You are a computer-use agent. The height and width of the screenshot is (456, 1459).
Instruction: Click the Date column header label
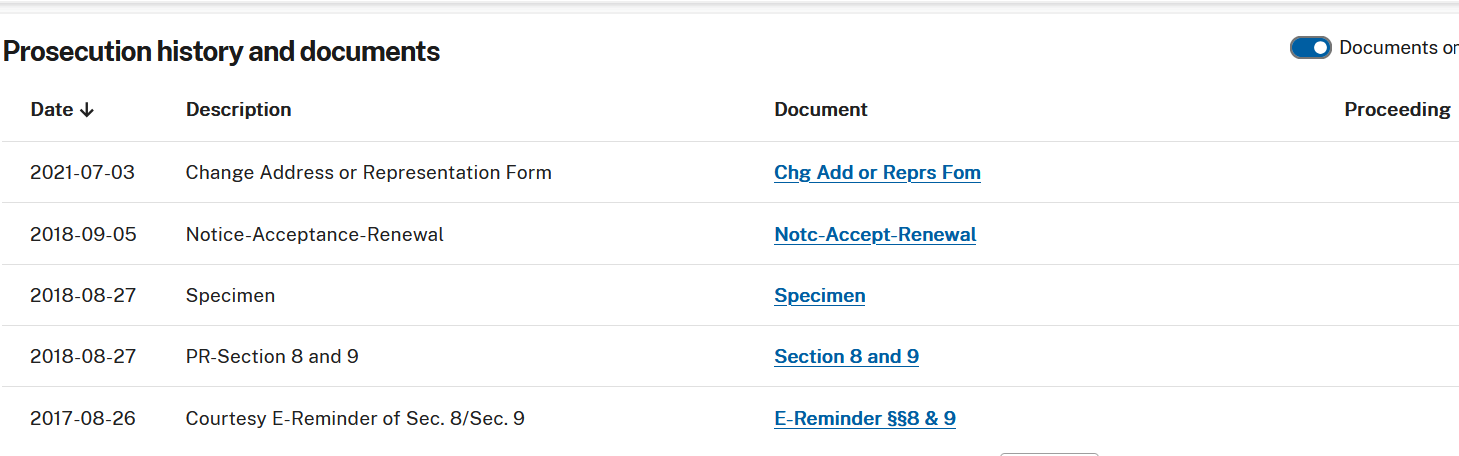click(x=52, y=110)
